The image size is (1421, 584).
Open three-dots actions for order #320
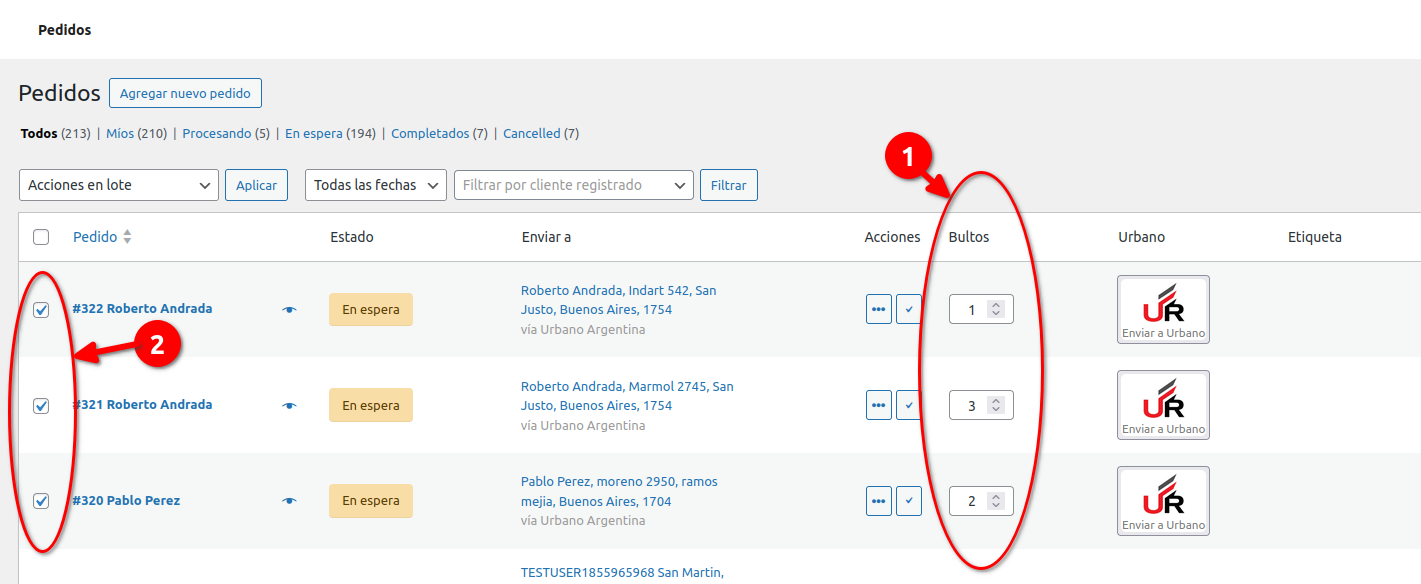pos(878,501)
